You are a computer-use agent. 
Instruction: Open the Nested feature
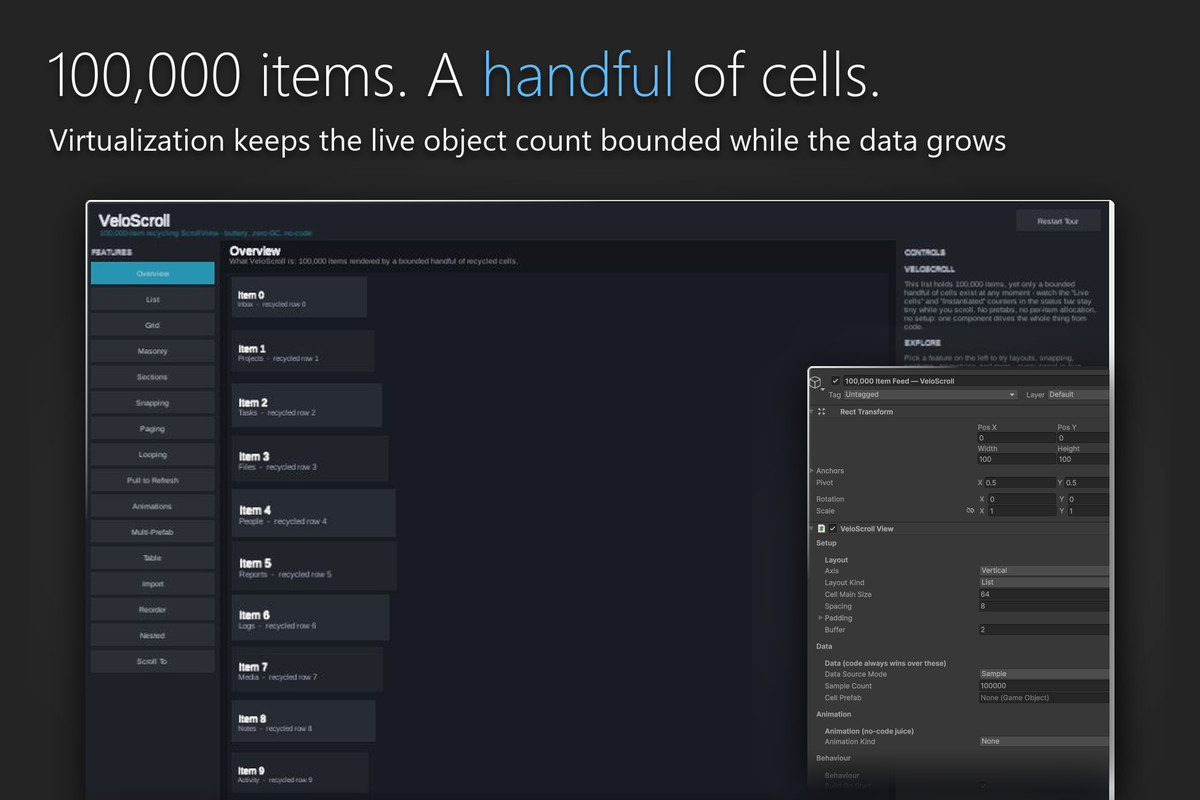pos(152,636)
